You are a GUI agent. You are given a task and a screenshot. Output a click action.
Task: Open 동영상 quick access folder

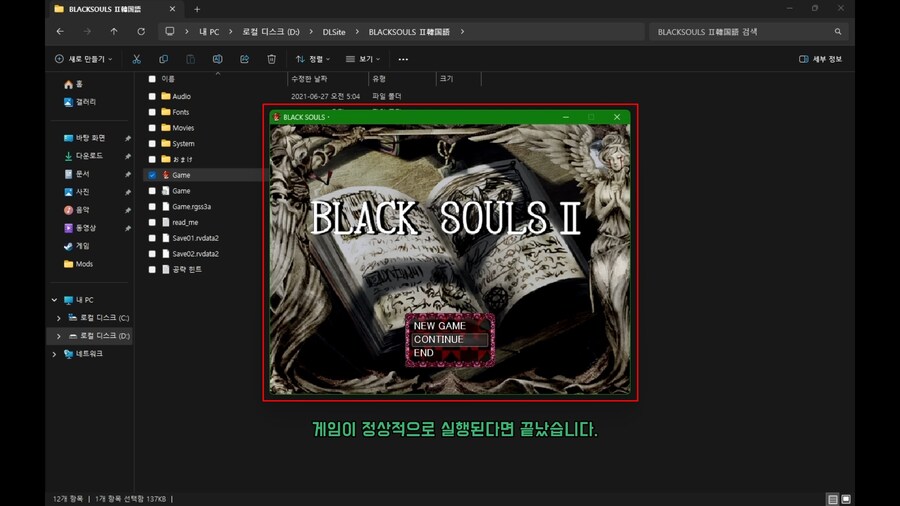point(80,228)
